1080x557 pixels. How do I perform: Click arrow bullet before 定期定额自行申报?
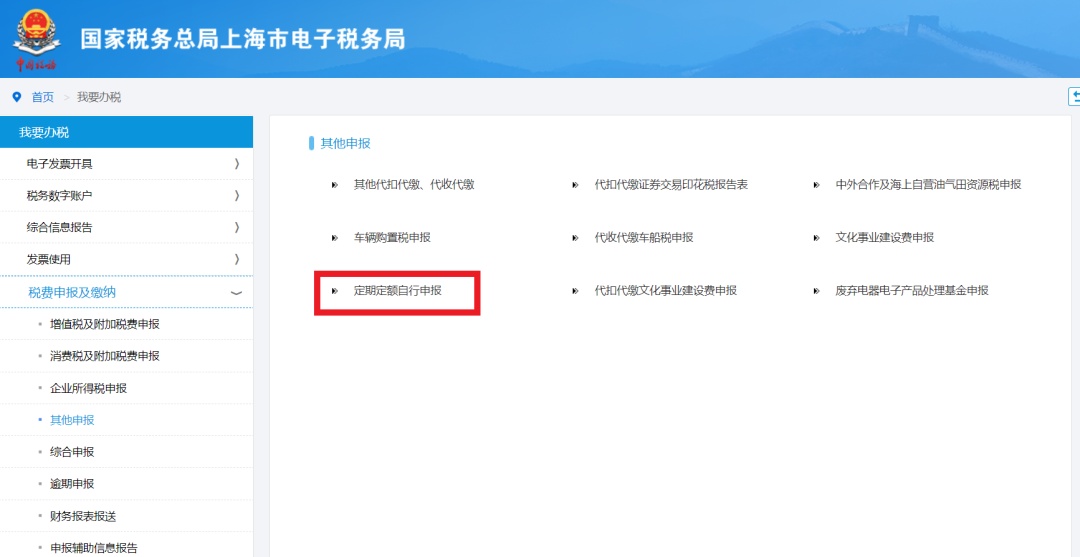pyautogui.click(x=335, y=291)
